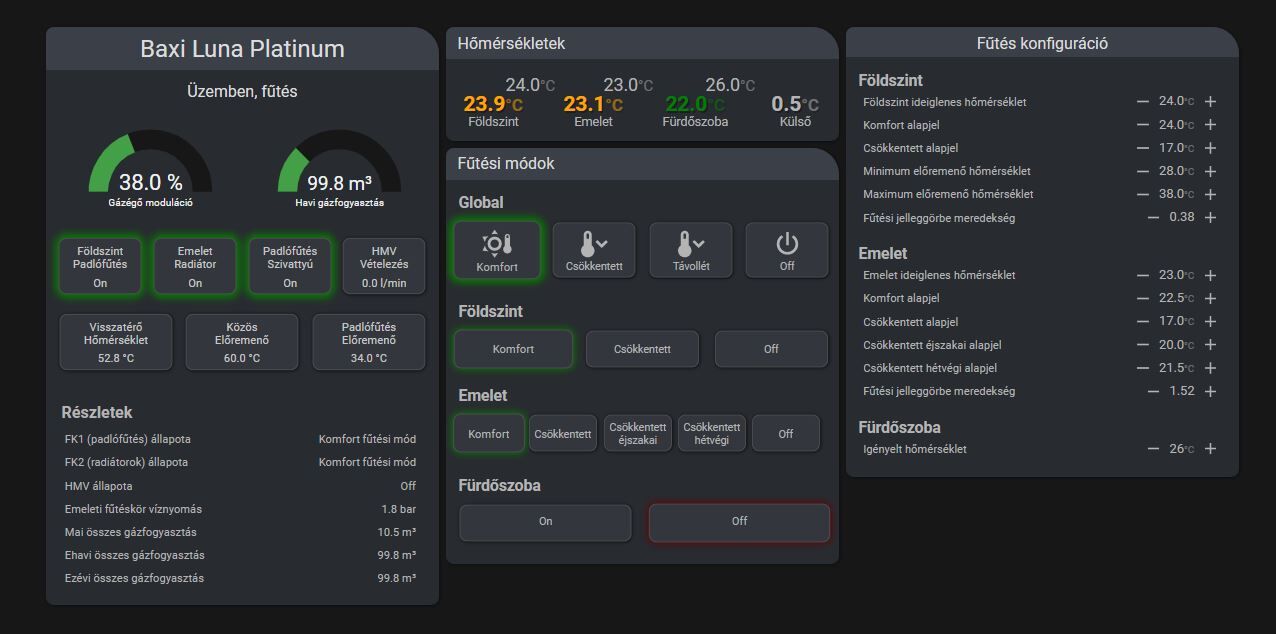Activate Global Komfort heating mode

[497, 250]
